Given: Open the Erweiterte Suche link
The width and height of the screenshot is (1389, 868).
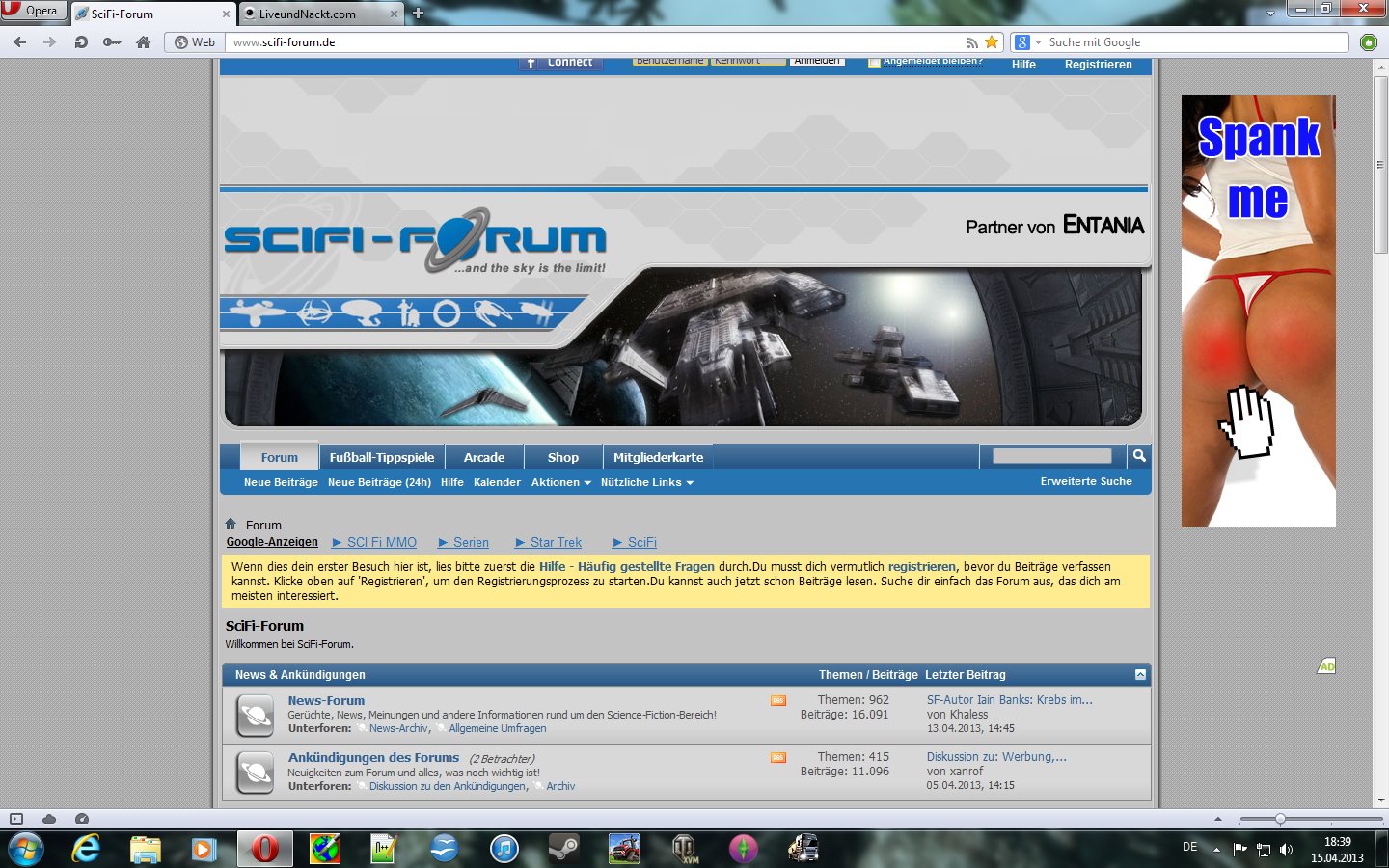Looking at the screenshot, I should (1085, 481).
